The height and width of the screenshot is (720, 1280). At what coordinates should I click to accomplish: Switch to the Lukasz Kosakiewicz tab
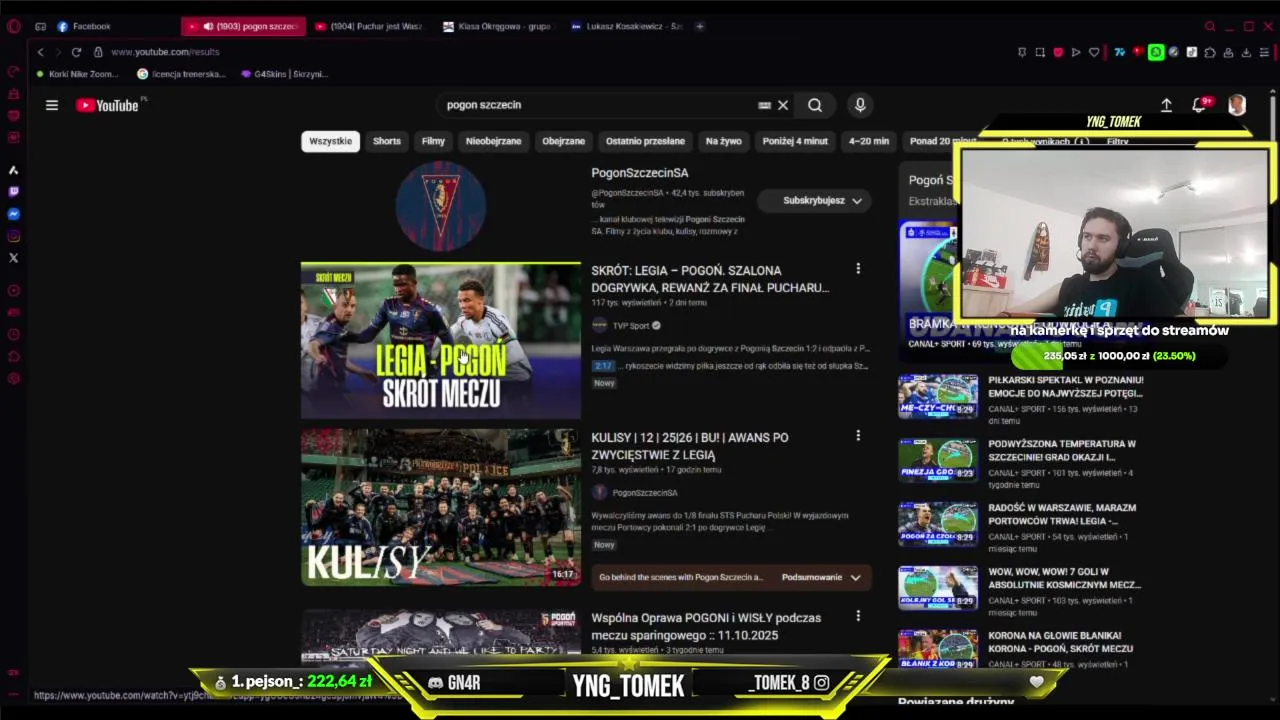point(626,26)
